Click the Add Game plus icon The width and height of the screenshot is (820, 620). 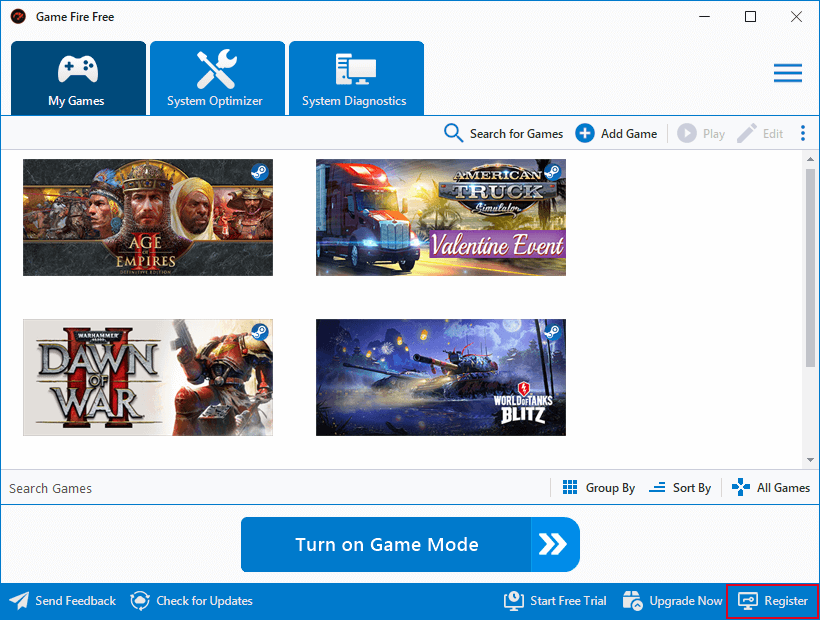pos(585,133)
